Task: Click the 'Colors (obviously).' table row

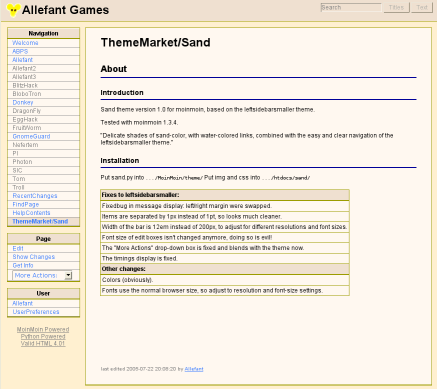Action: (x=225, y=280)
